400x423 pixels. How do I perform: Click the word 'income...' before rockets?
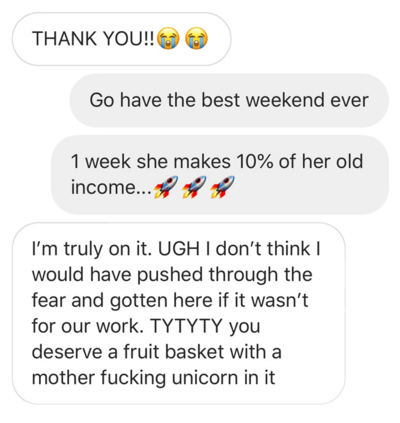(111, 187)
